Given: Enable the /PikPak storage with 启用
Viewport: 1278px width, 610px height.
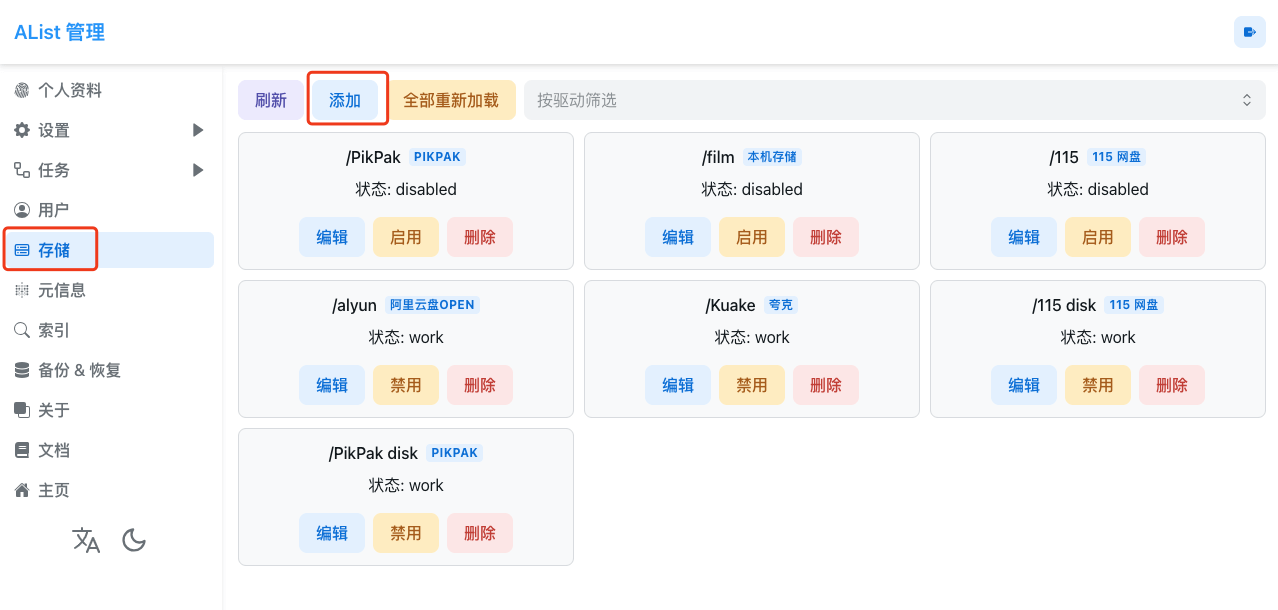Looking at the screenshot, I should click(406, 237).
